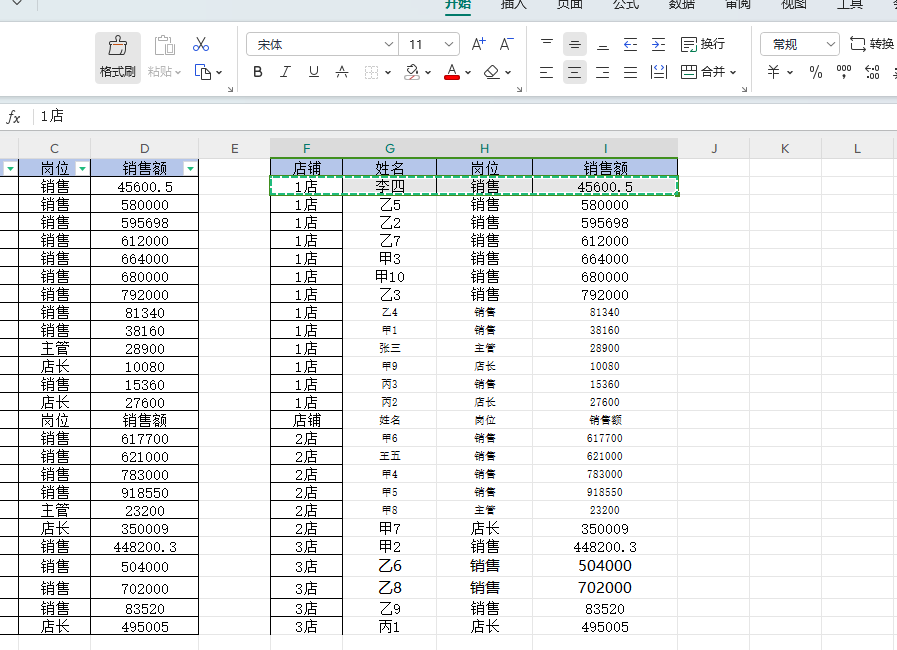Viewport: 897px width, 650px height.
Task: Align text left horizontally
Action: tap(547, 72)
